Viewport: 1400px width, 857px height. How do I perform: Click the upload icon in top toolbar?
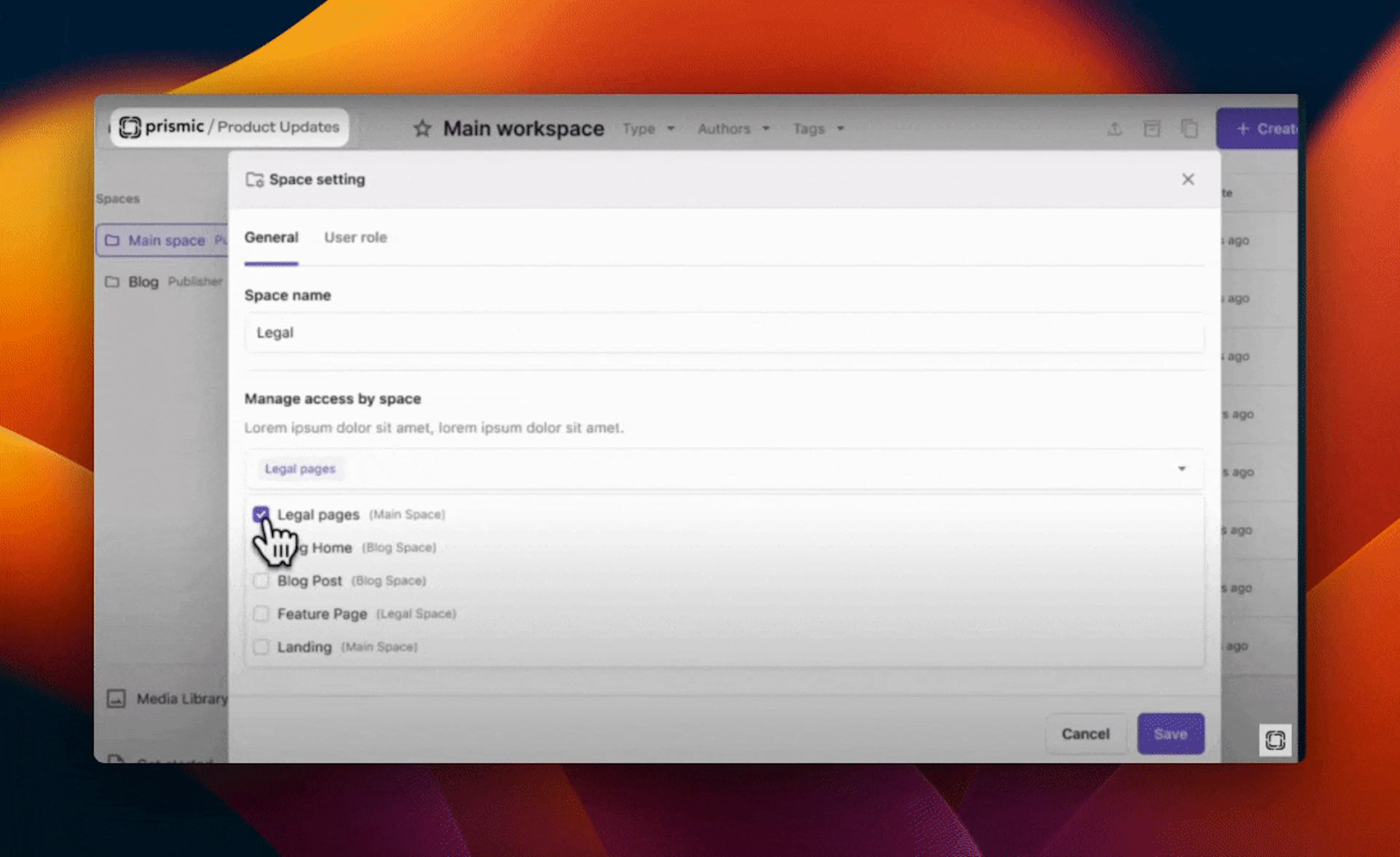[1114, 129]
